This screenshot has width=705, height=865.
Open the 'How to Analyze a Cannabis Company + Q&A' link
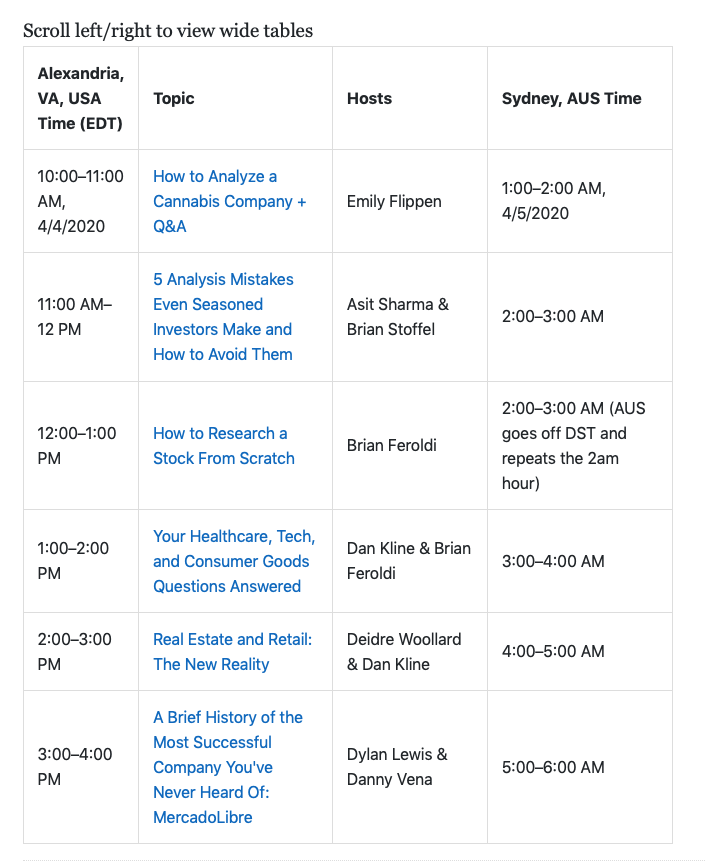tap(229, 201)
